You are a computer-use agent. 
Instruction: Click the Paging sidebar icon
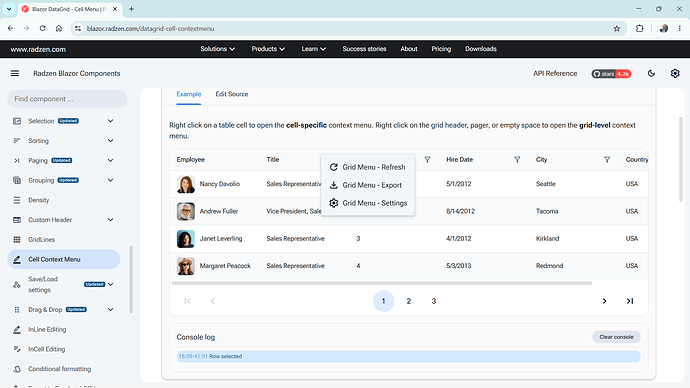pos(17,161)
